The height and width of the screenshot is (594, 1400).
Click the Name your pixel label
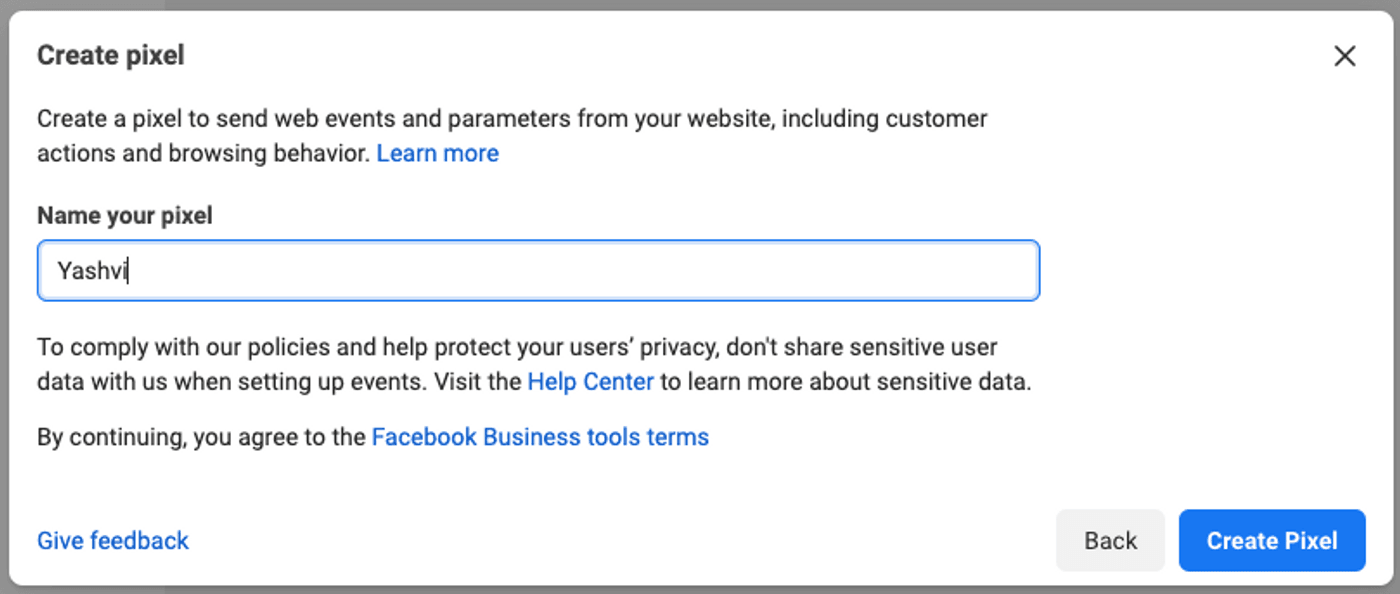pyautogui.click(x=125, y=215)
